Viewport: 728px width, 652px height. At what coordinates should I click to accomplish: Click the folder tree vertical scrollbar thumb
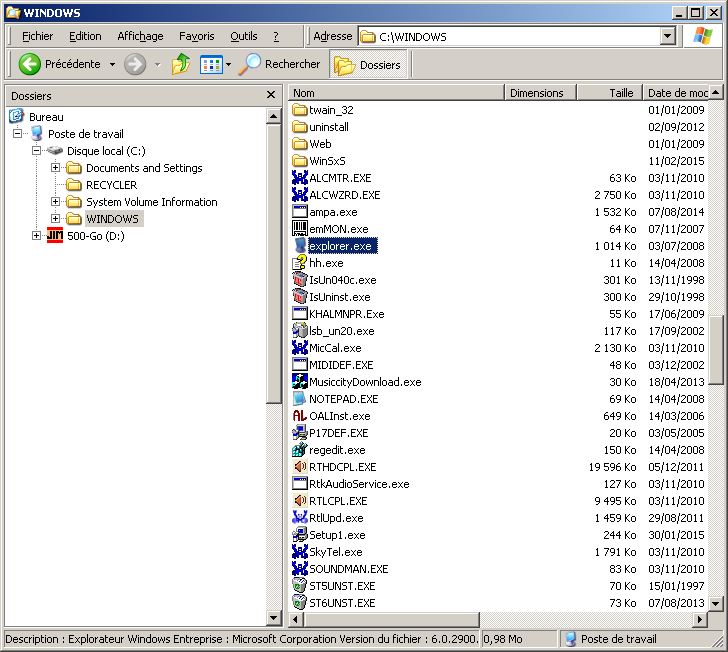[273, 264]
